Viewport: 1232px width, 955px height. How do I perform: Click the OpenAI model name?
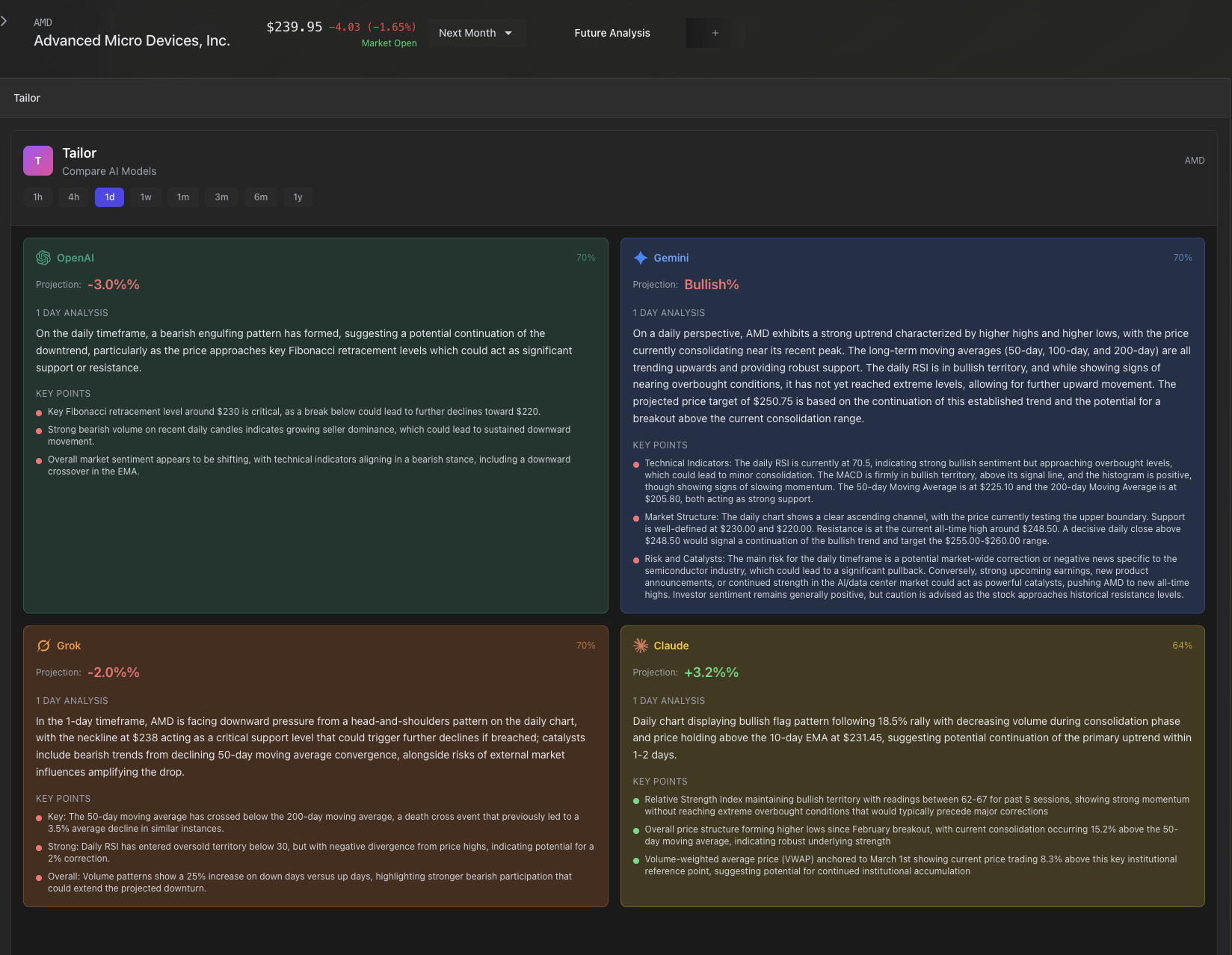coord(76,258)
